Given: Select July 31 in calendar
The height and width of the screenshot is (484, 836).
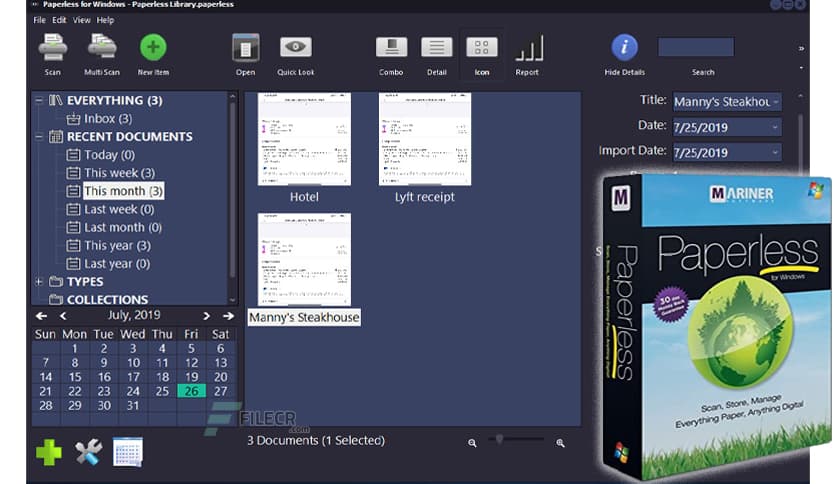Looking at the screenshot, I should pos(133,405).
